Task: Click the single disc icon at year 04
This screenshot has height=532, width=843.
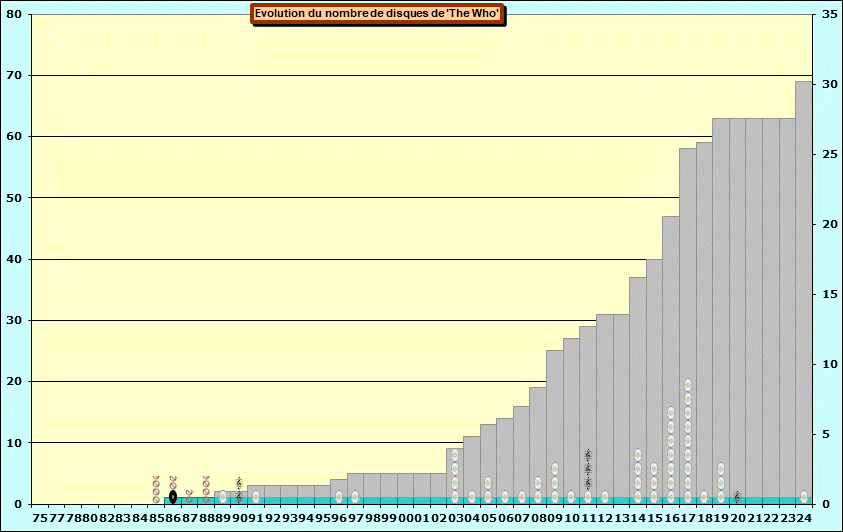Action: (x=471, y=497)
